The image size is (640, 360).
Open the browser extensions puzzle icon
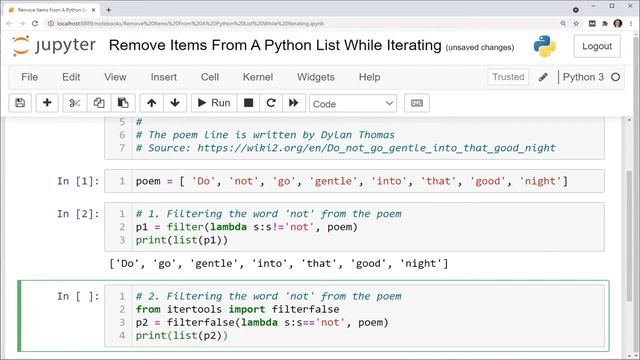point(605,24)
